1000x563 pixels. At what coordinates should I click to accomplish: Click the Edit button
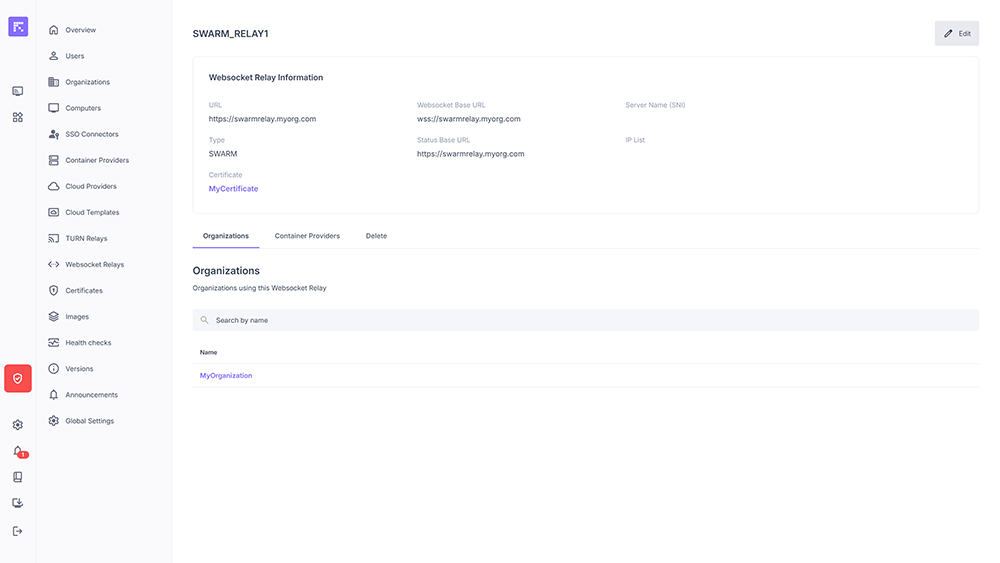click(956, 33)
